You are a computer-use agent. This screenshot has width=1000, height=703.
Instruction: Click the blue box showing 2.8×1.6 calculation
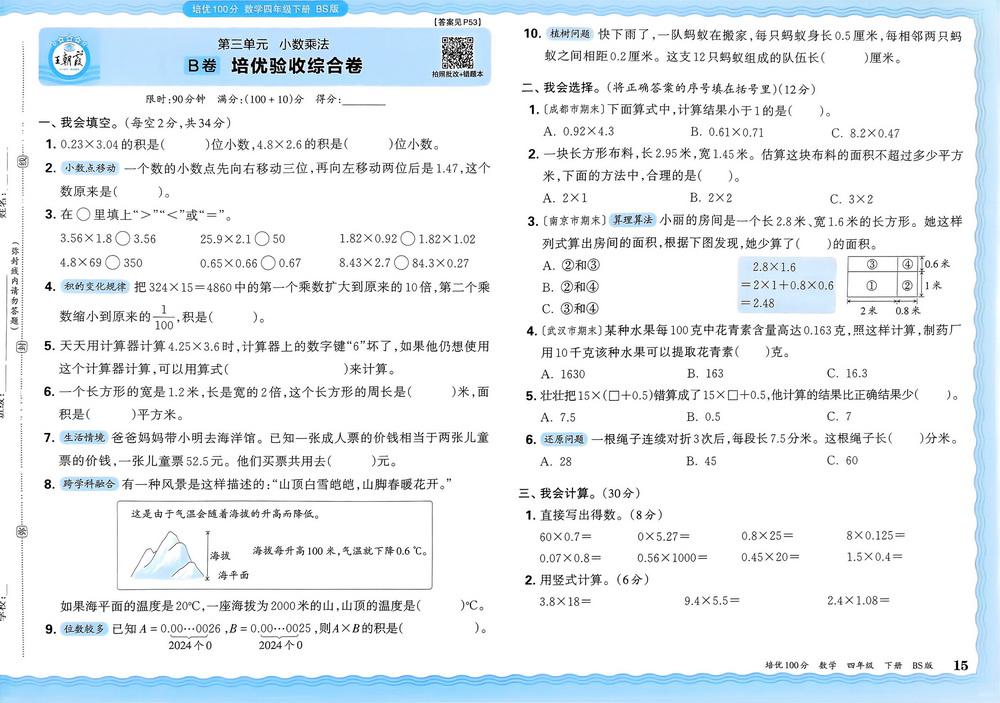(787, 285)
